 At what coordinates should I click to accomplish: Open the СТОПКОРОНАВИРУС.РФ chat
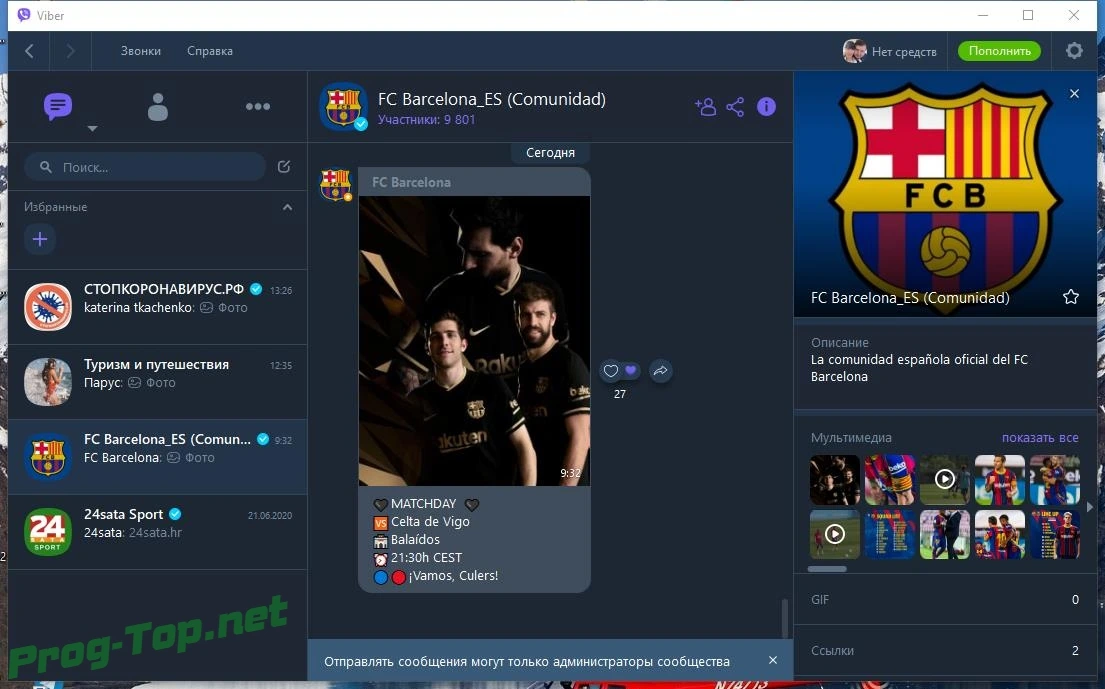click(x=158, y=306)
